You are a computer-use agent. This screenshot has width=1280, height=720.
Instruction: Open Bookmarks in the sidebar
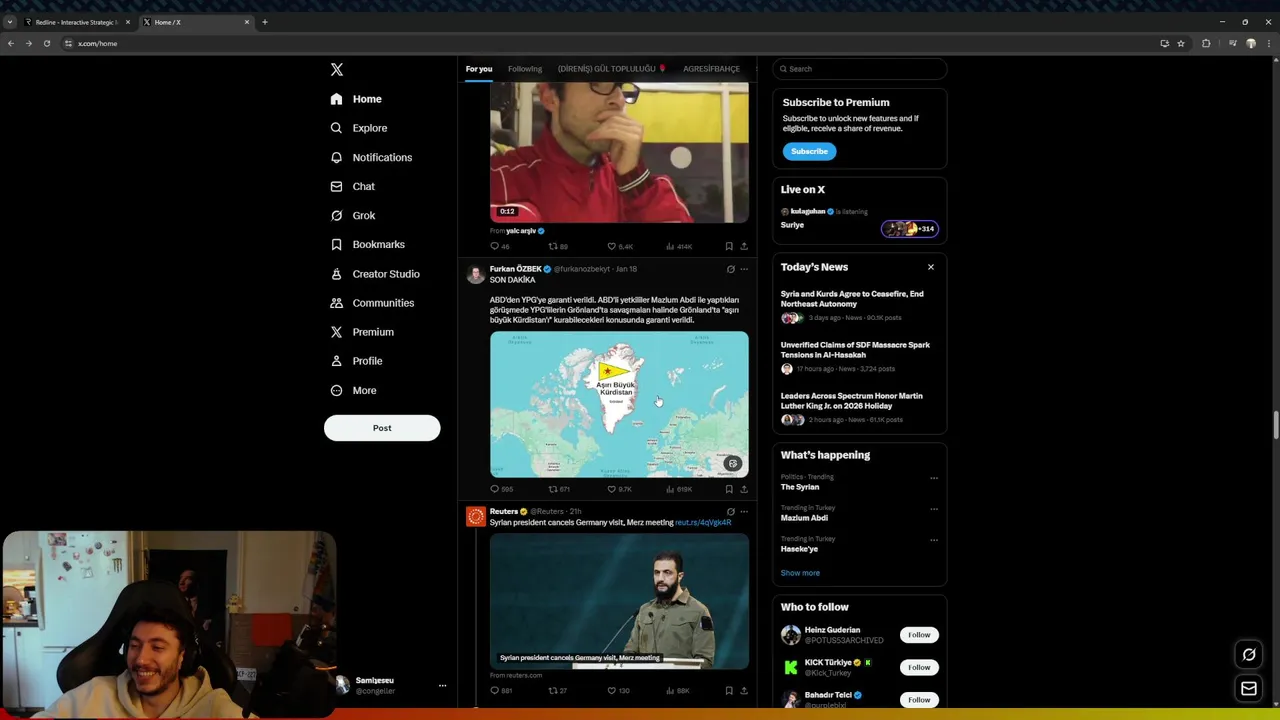[367, 244]
